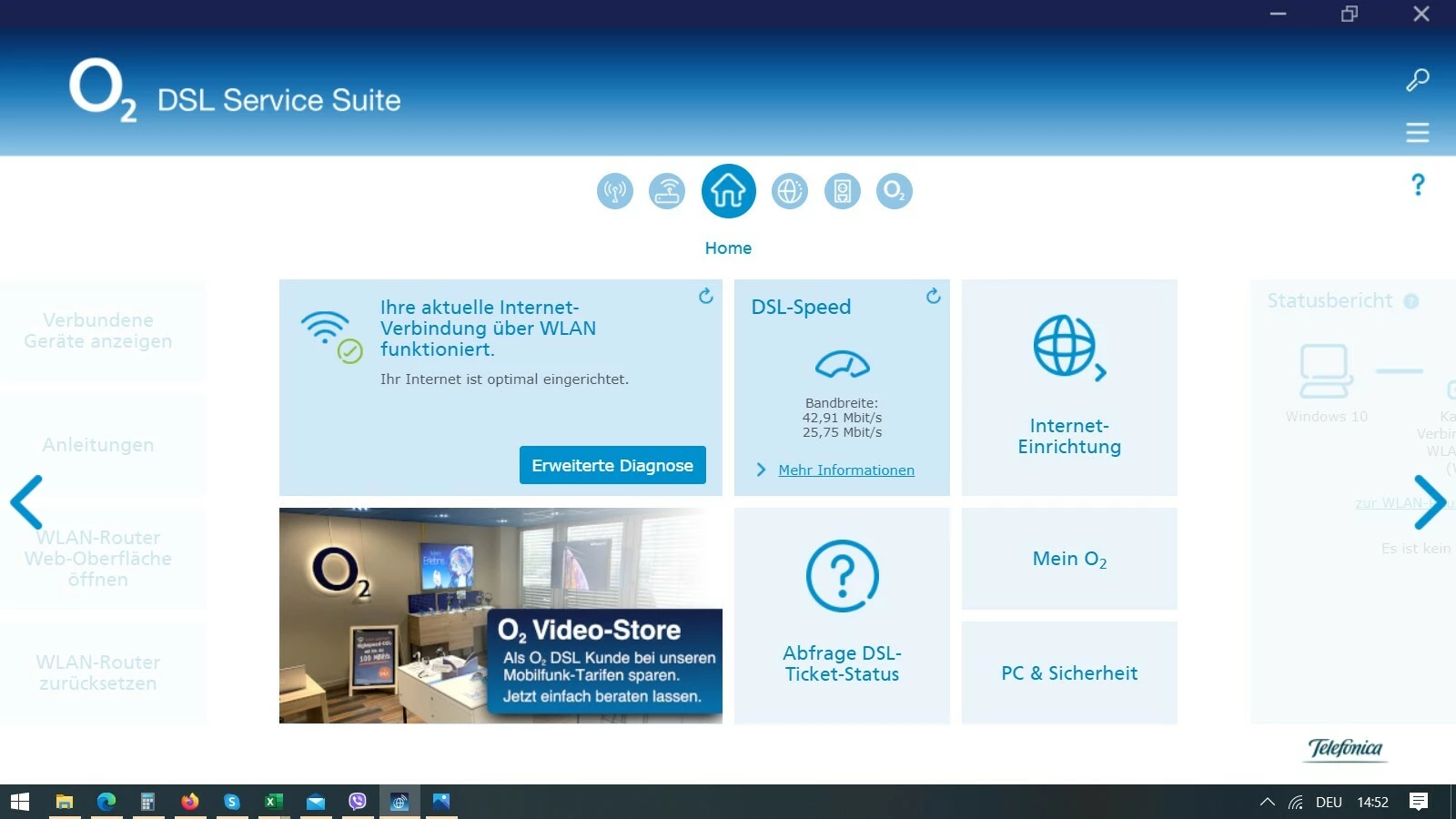Show next tiles with the right arrow
The height and width of the screenshot is (819, 1456).
click(1430, 501)
